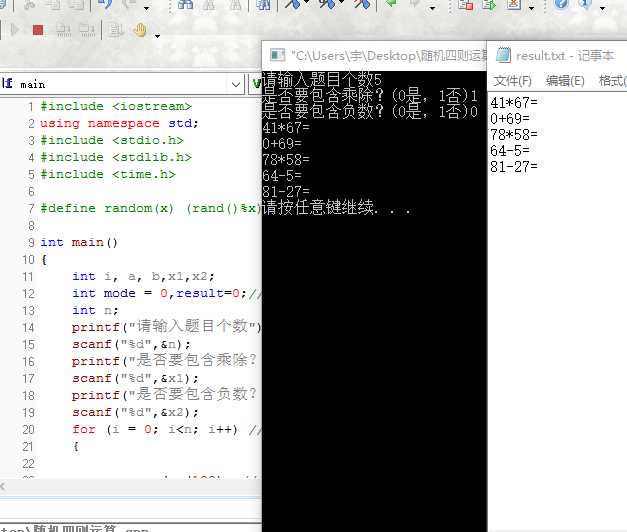This screenshot has width=627, height=532.
Task: Click the main function combo field
Action: coord(122,84)
